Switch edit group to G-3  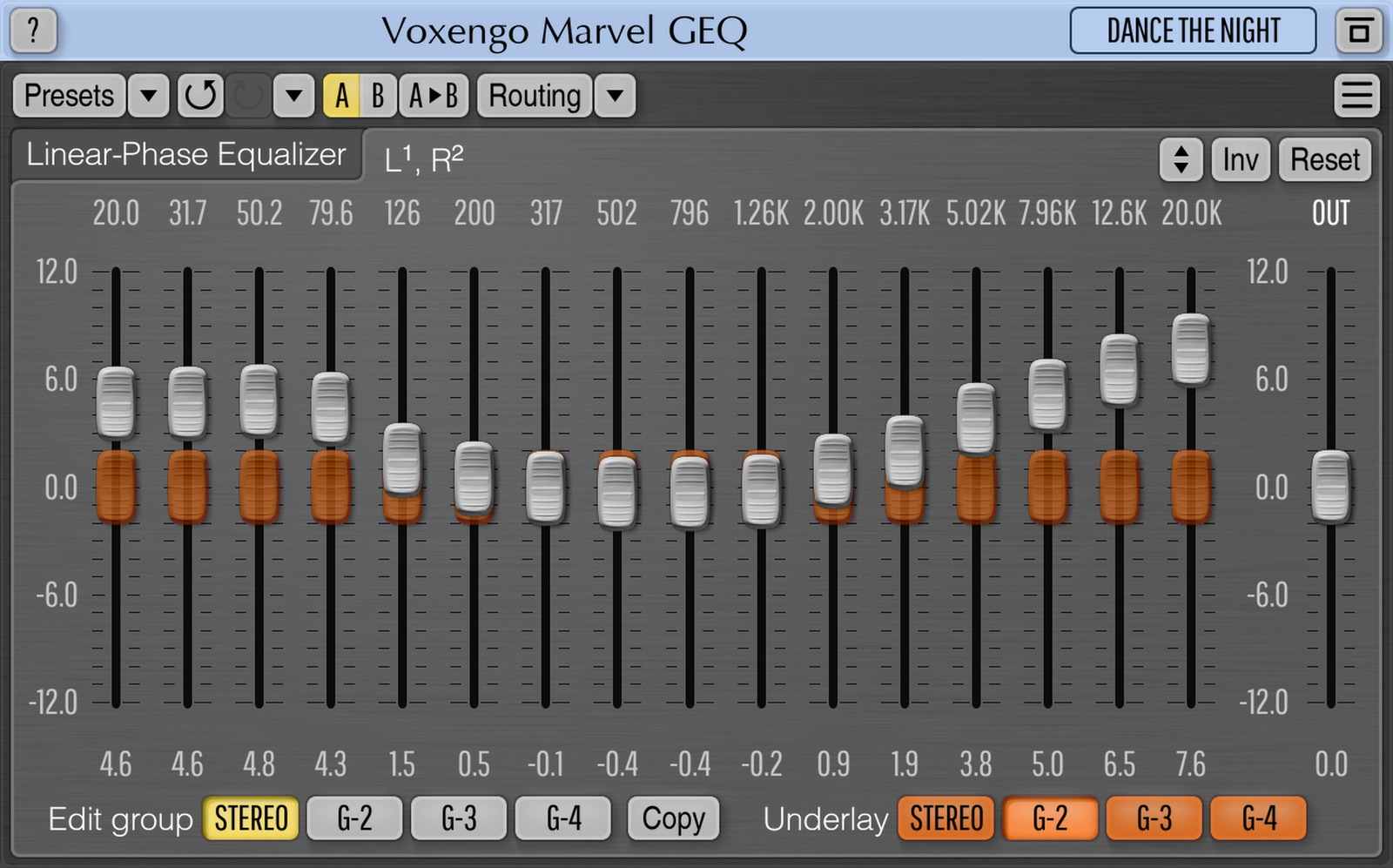[x=459, y=818]
